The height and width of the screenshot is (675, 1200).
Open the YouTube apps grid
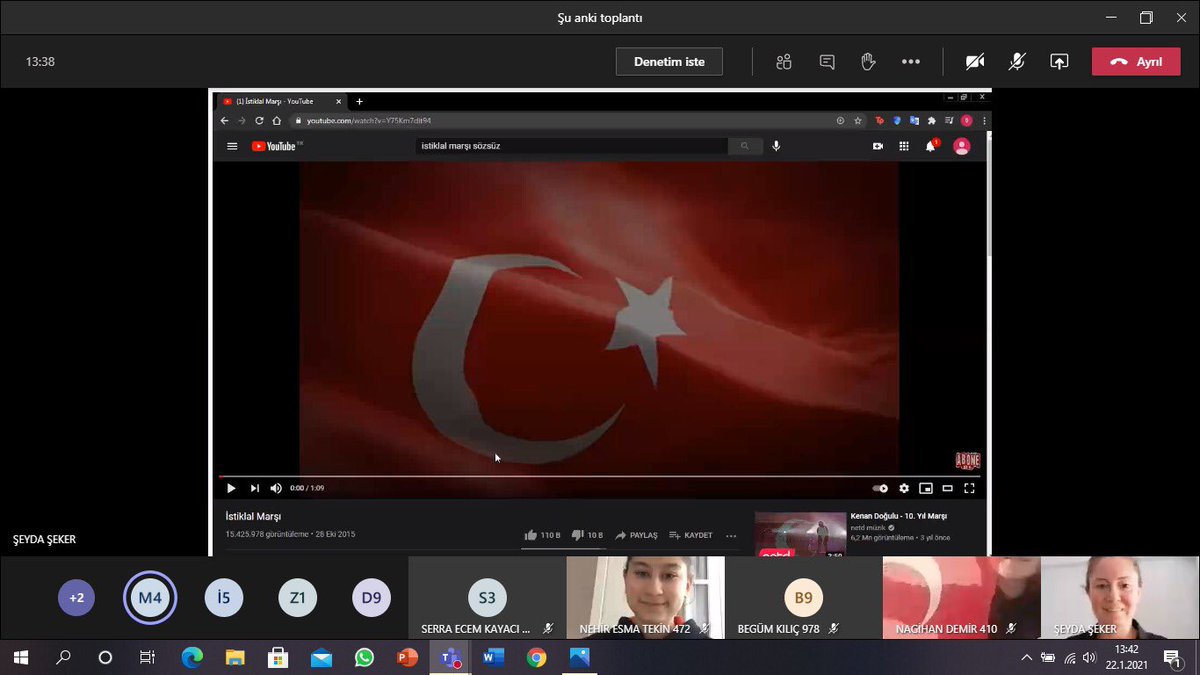tap(904, 146)
